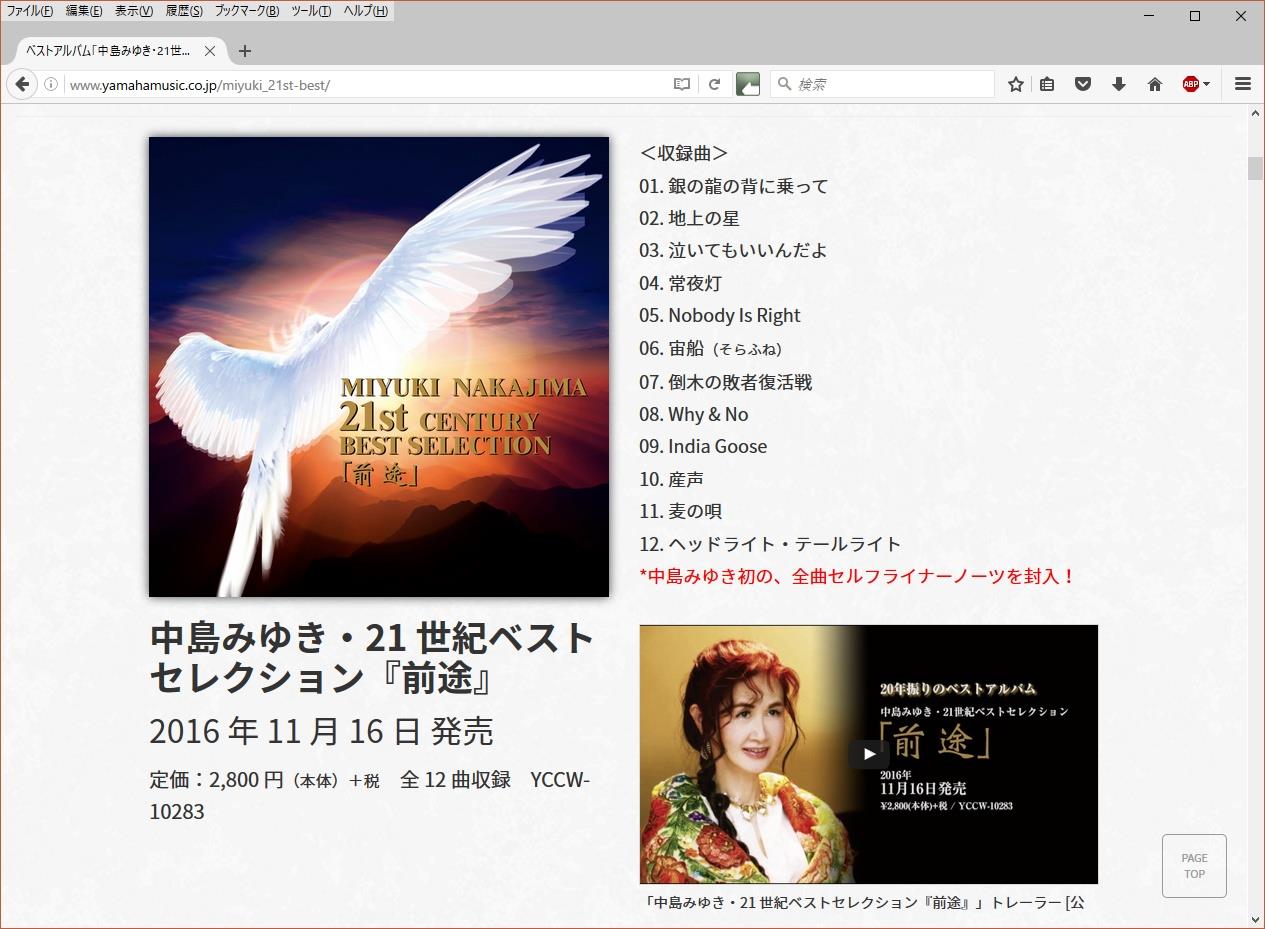This screenshot has height=929, width=1265.
Task: Open the 履歴(S) menu
Action: tap(184, 11)
